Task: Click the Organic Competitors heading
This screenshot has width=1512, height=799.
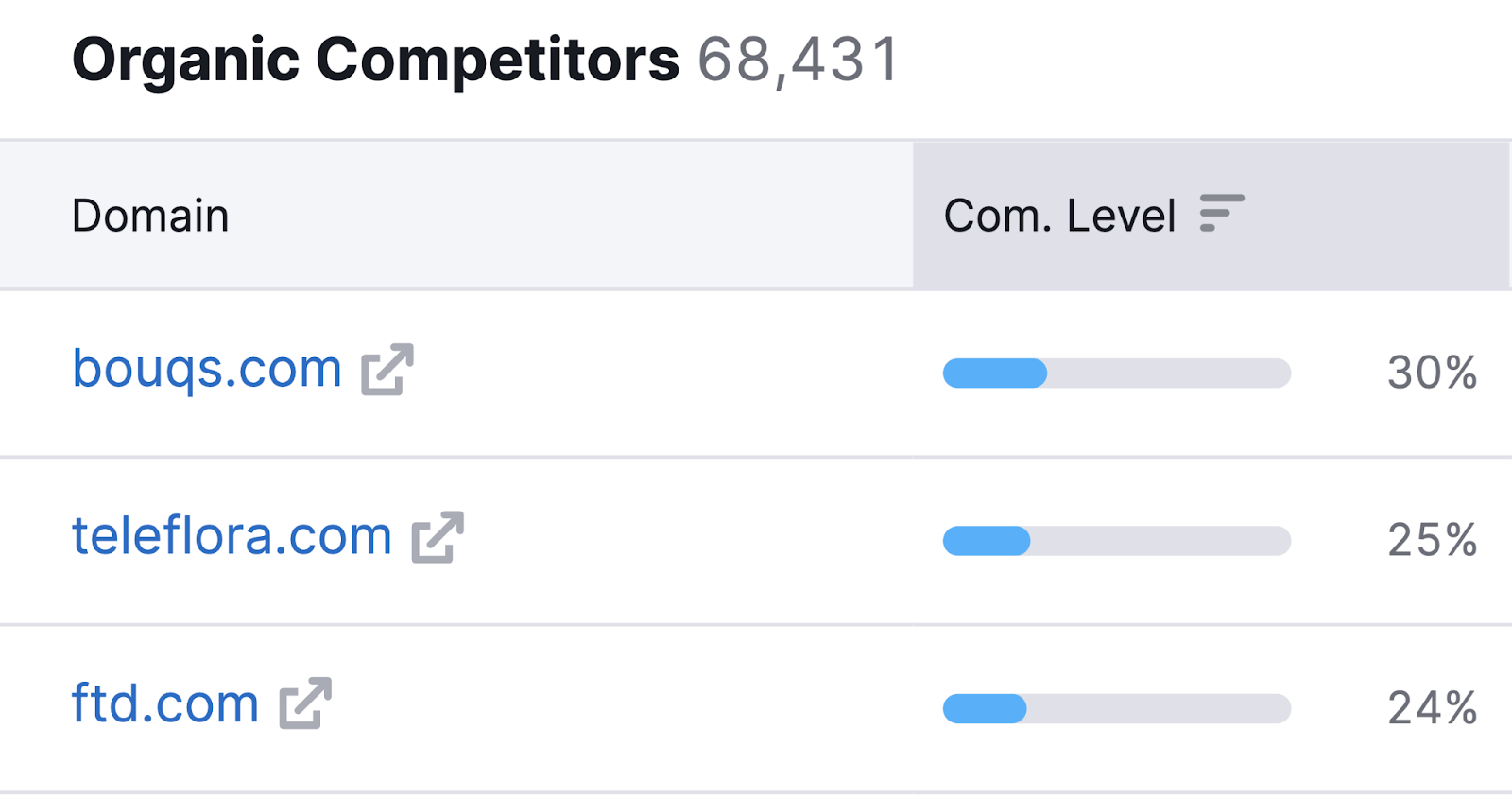Action: (376, 61)
